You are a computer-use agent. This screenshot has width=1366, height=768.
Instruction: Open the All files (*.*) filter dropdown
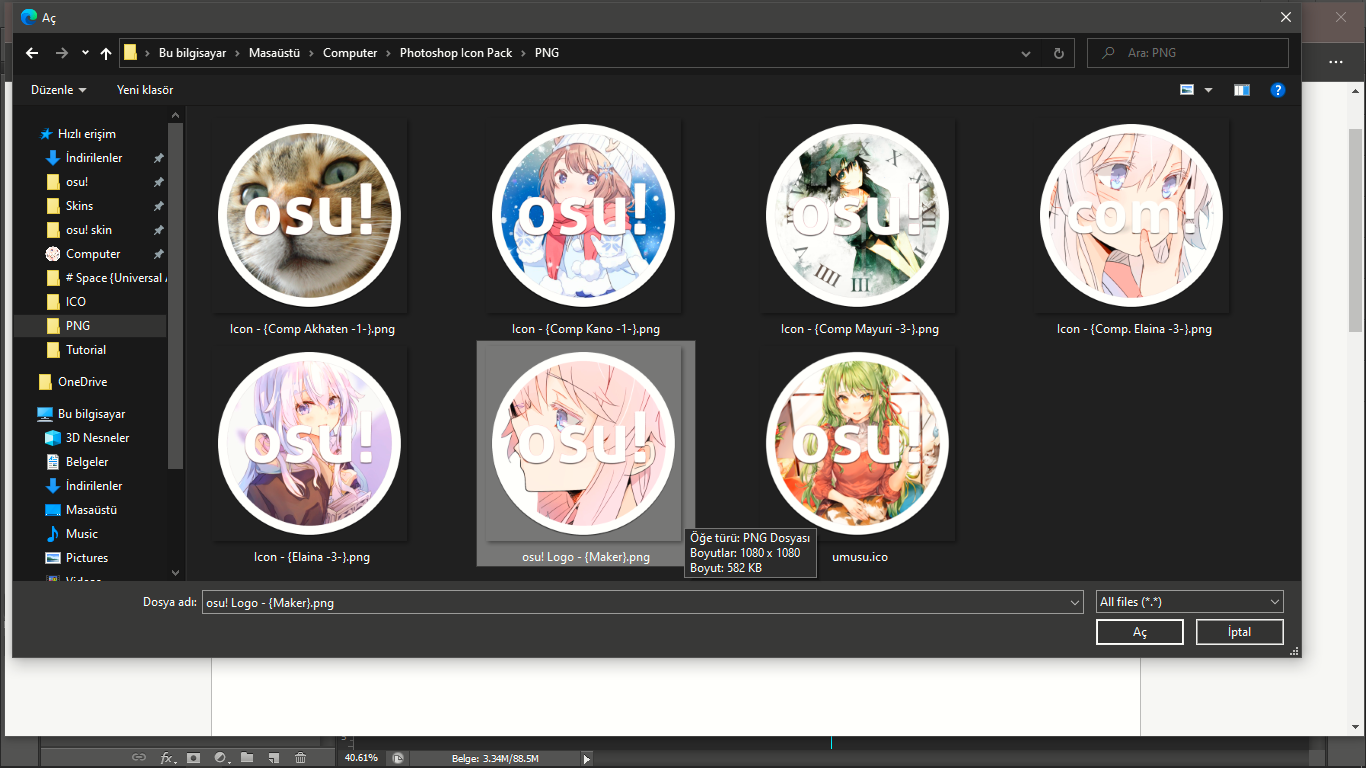click(x=1190, y=602)
